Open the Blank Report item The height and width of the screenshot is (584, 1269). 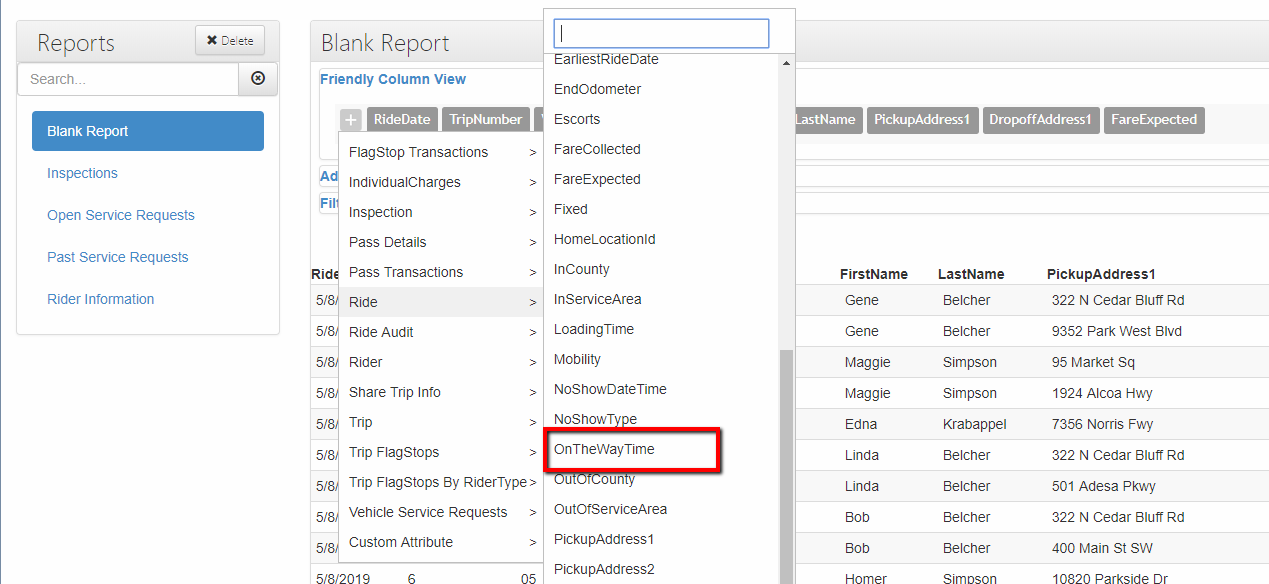(148, 131)
